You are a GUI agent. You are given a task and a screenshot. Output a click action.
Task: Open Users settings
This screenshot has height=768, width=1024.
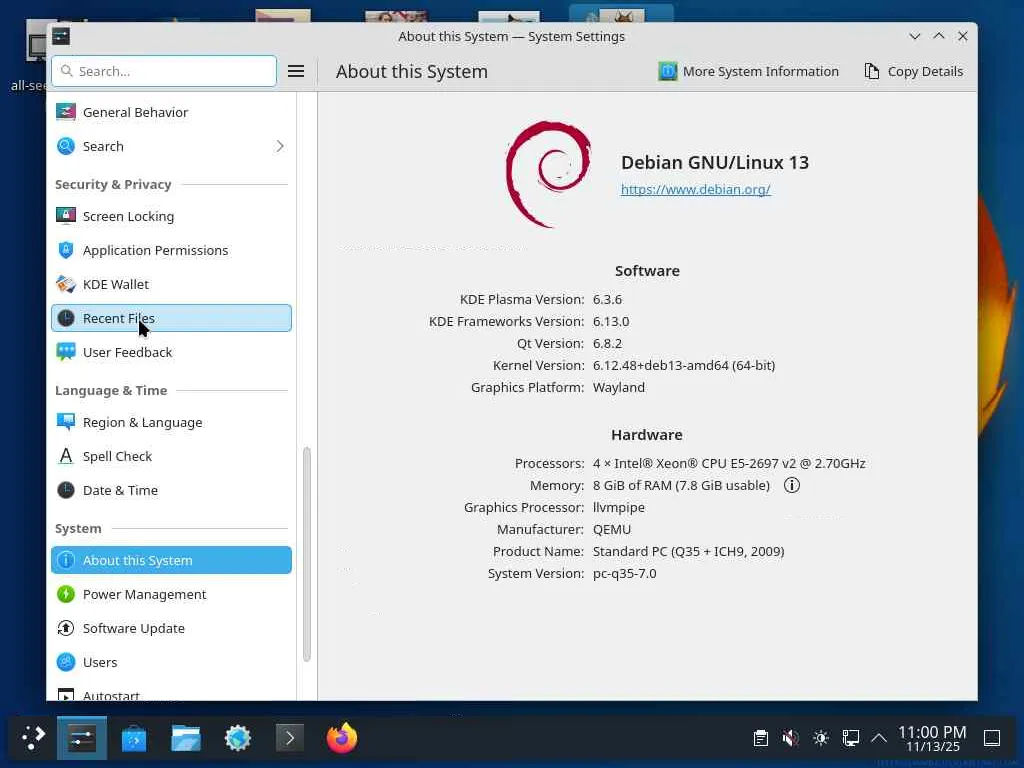(171, 662)
